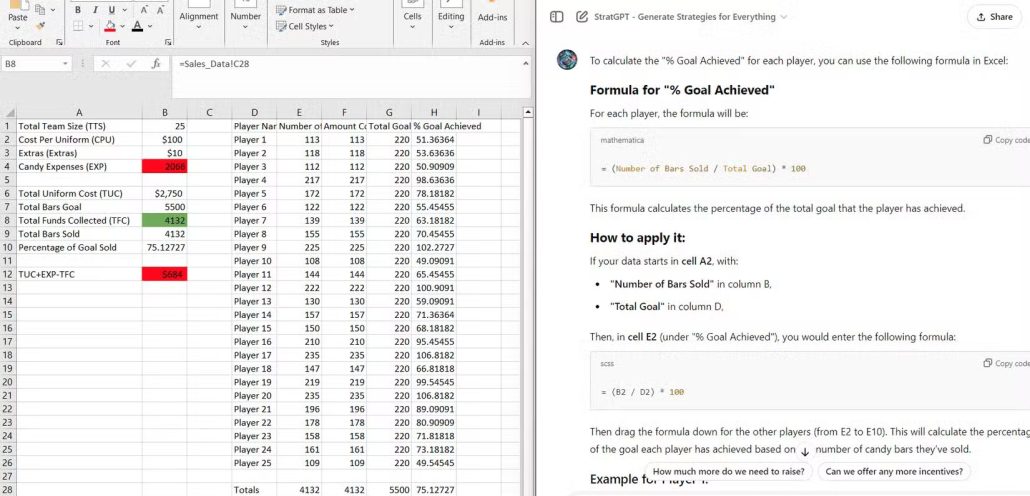Open the Paste options dropdown arrow
The width and height of the screenshot is (1030, 496).
(x=18, y=29)
